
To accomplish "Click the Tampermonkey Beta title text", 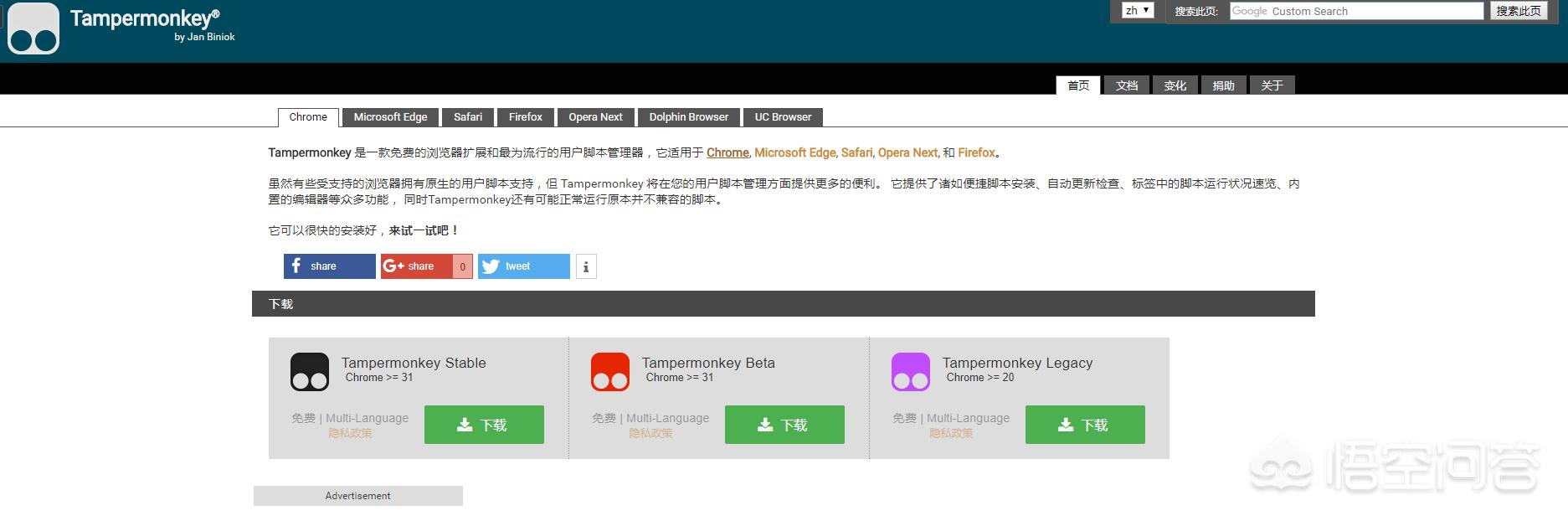I will pyautogui.click(x=708, y=363).
